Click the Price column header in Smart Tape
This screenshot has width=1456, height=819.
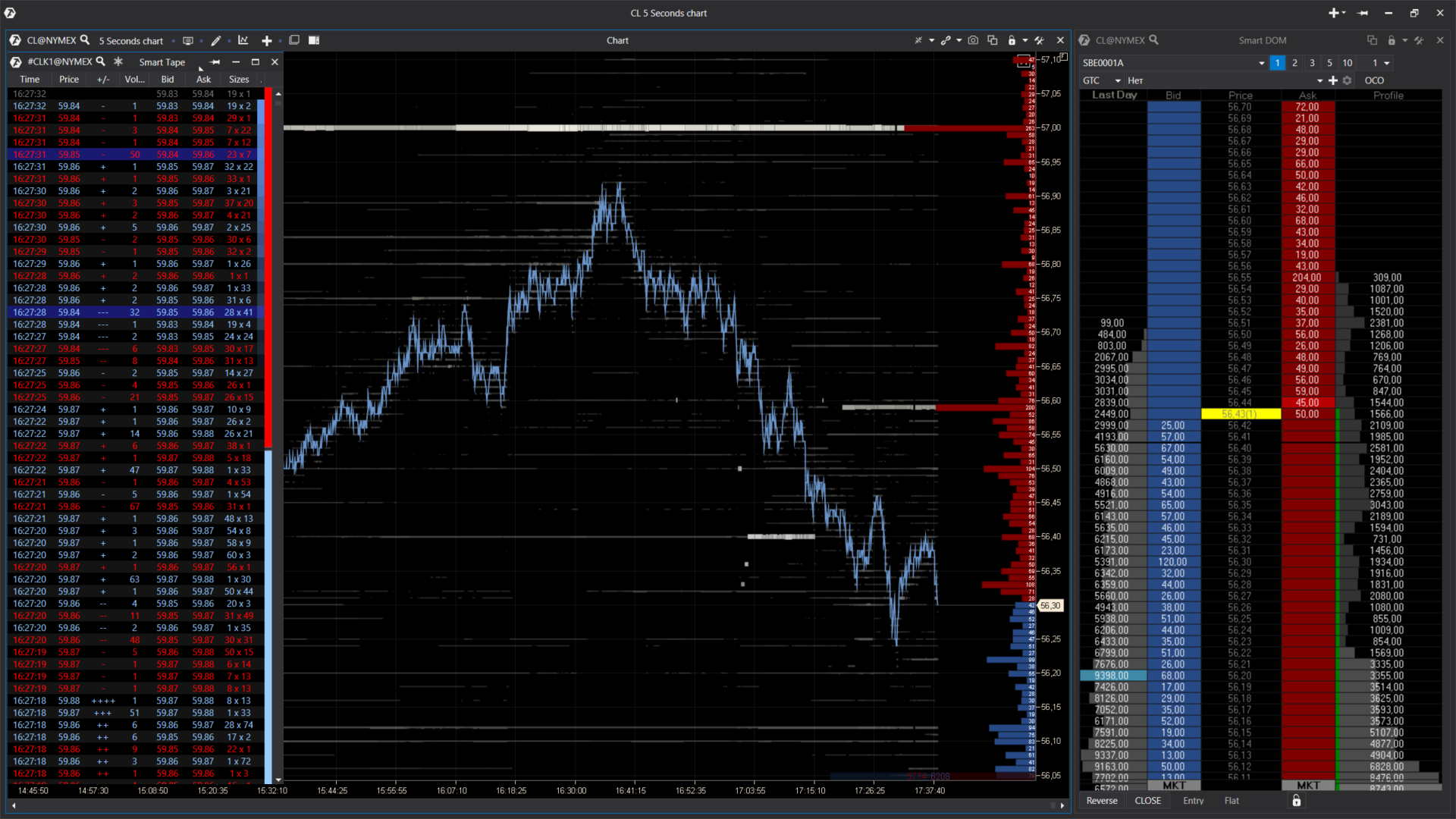point(68,79)
